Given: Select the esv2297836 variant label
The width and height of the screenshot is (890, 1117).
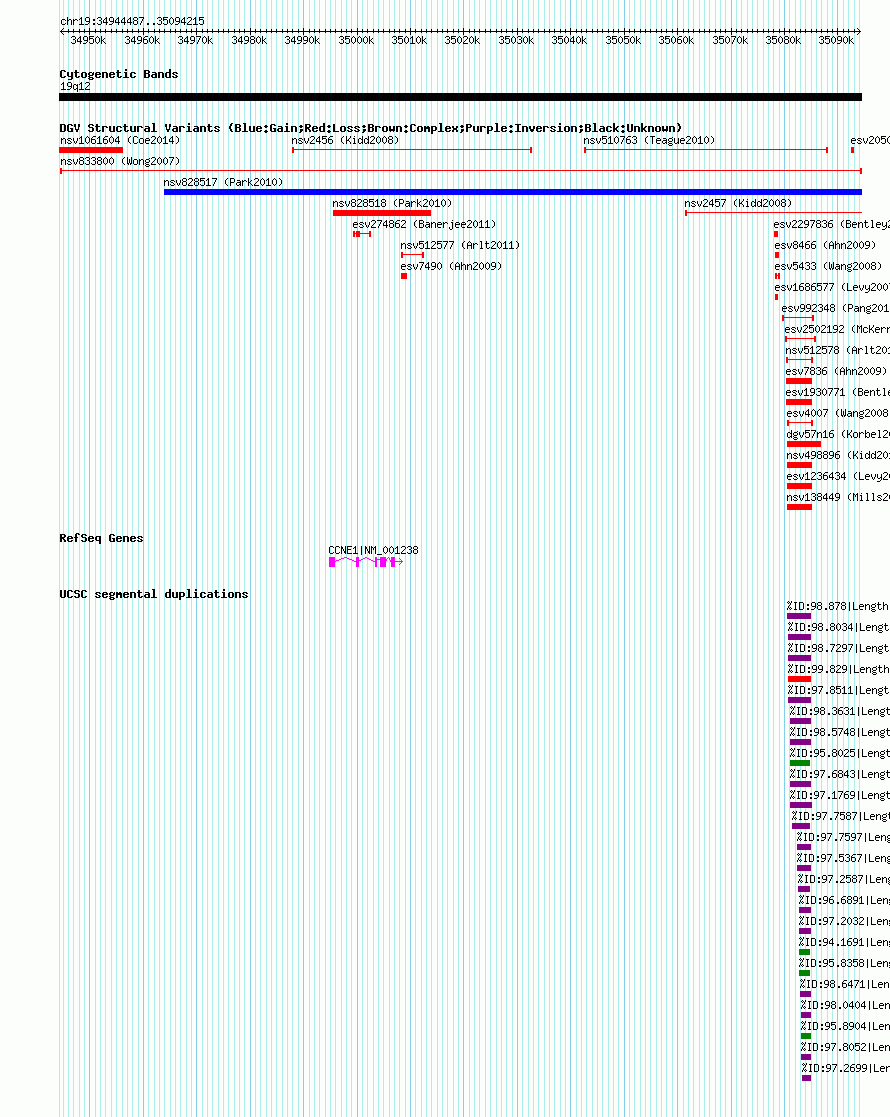Looking at the screenshot, I should coord(832,224).
